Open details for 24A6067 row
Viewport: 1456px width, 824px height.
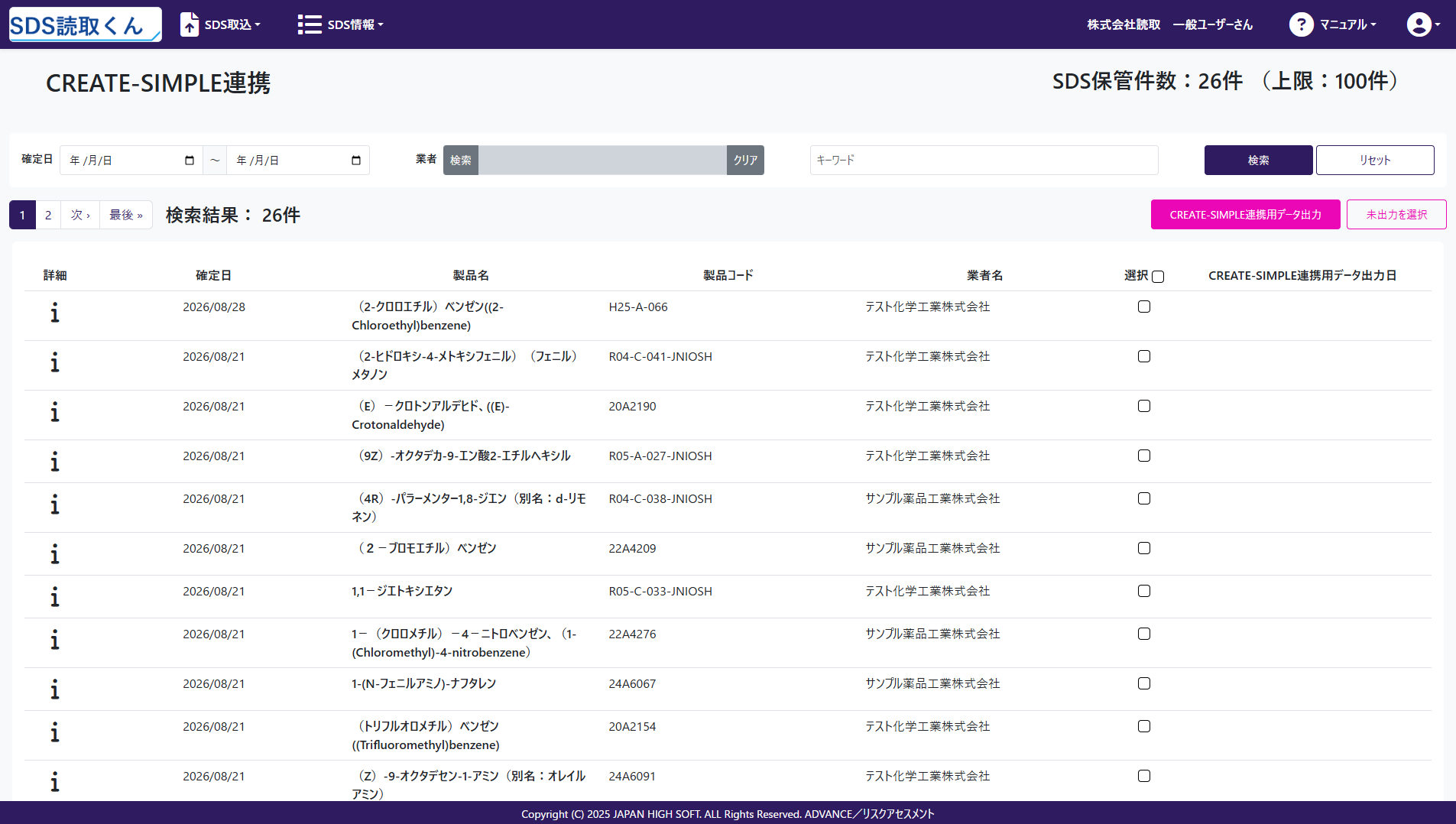54,689
